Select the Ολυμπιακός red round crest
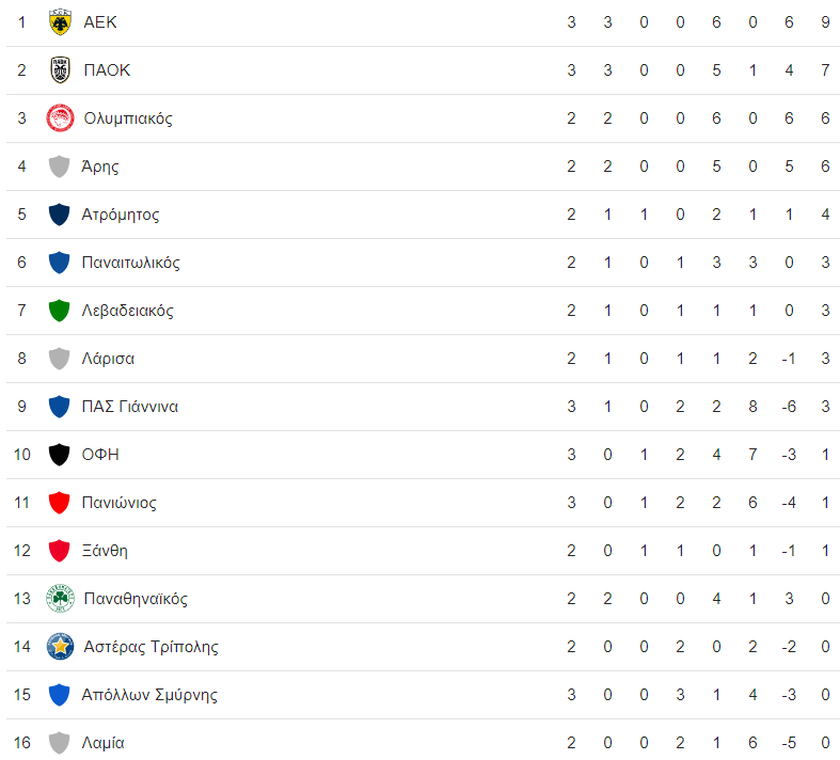840x760 pixels. [60, 118]
